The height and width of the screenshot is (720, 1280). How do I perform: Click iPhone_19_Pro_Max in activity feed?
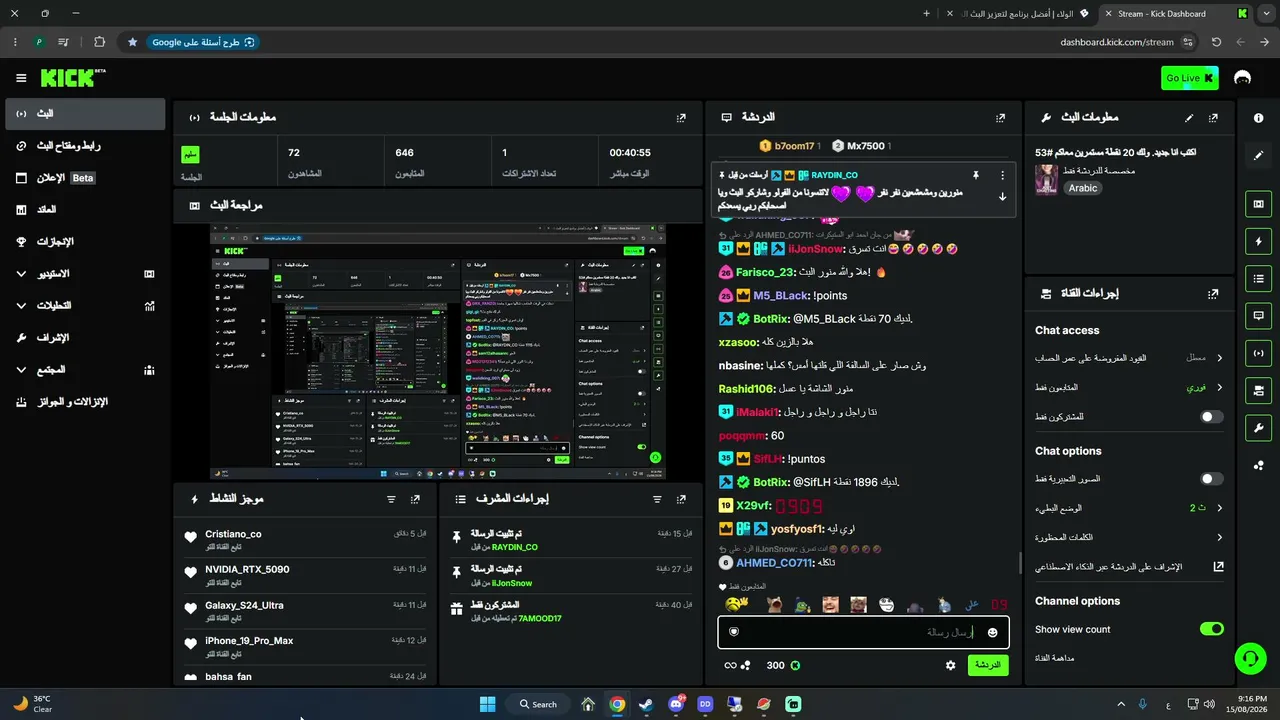(249, 640)
